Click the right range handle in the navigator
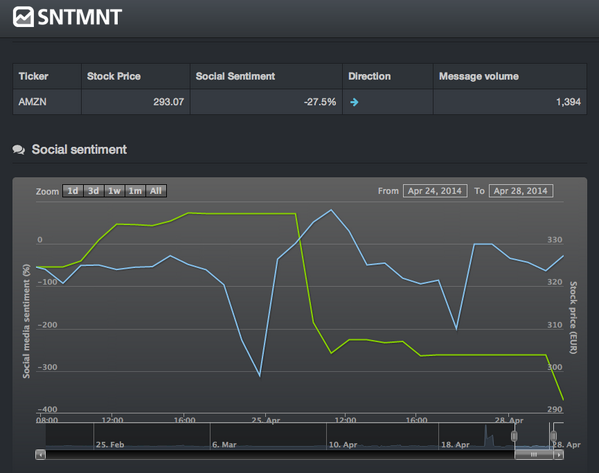 tap(554, 436)
